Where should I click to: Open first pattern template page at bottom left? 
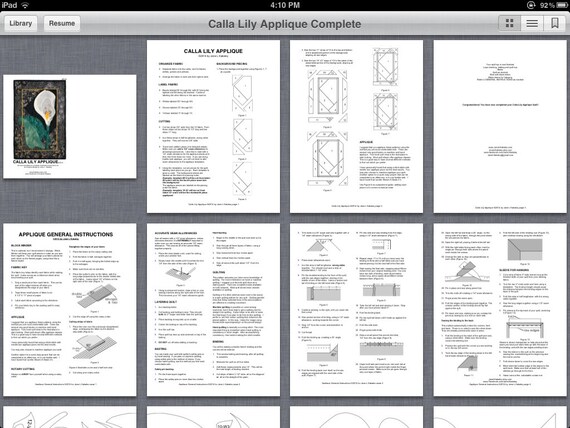[x=70, y=417]
